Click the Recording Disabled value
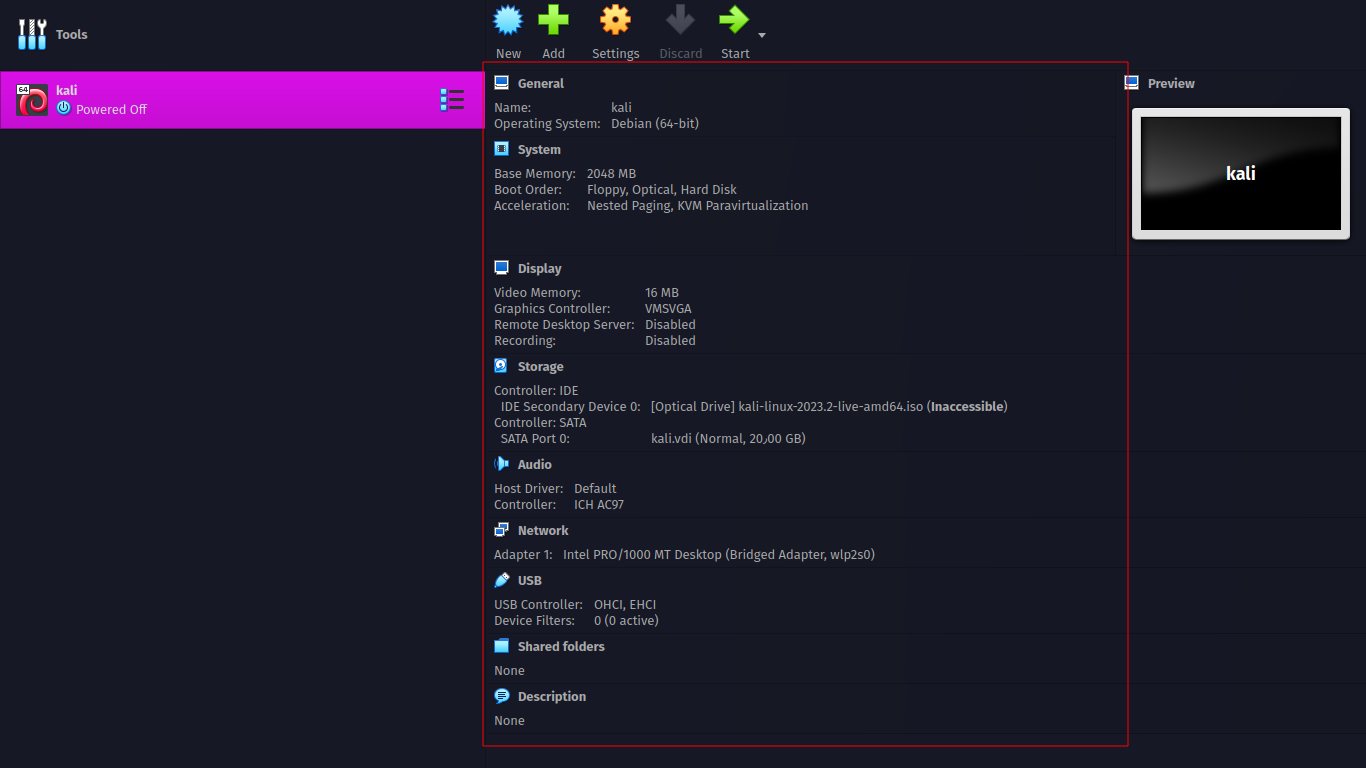This screenshot has width=1366, height=768. 670,341
